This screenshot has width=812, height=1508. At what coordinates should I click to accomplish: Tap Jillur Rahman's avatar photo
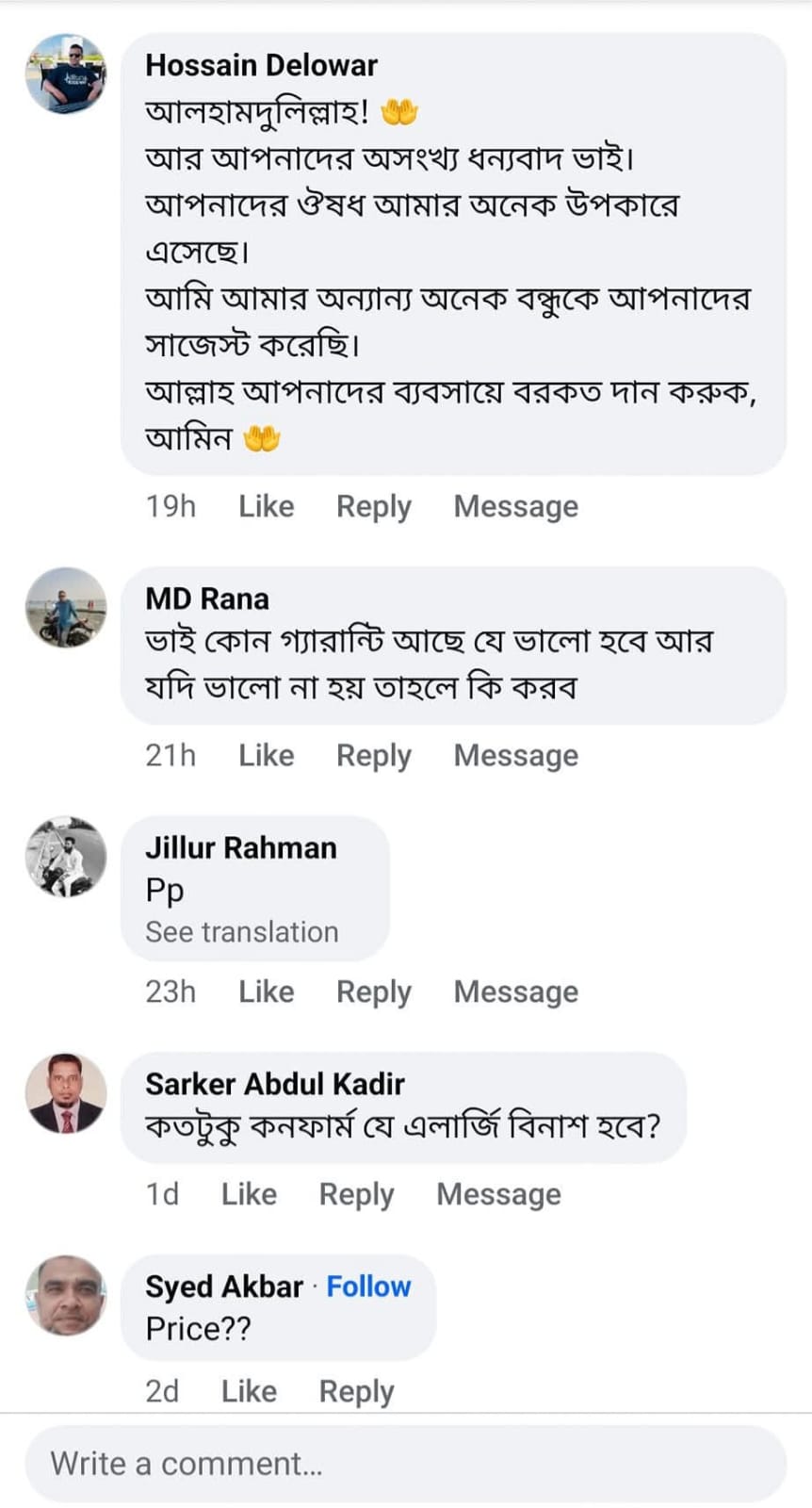point(66,857)
